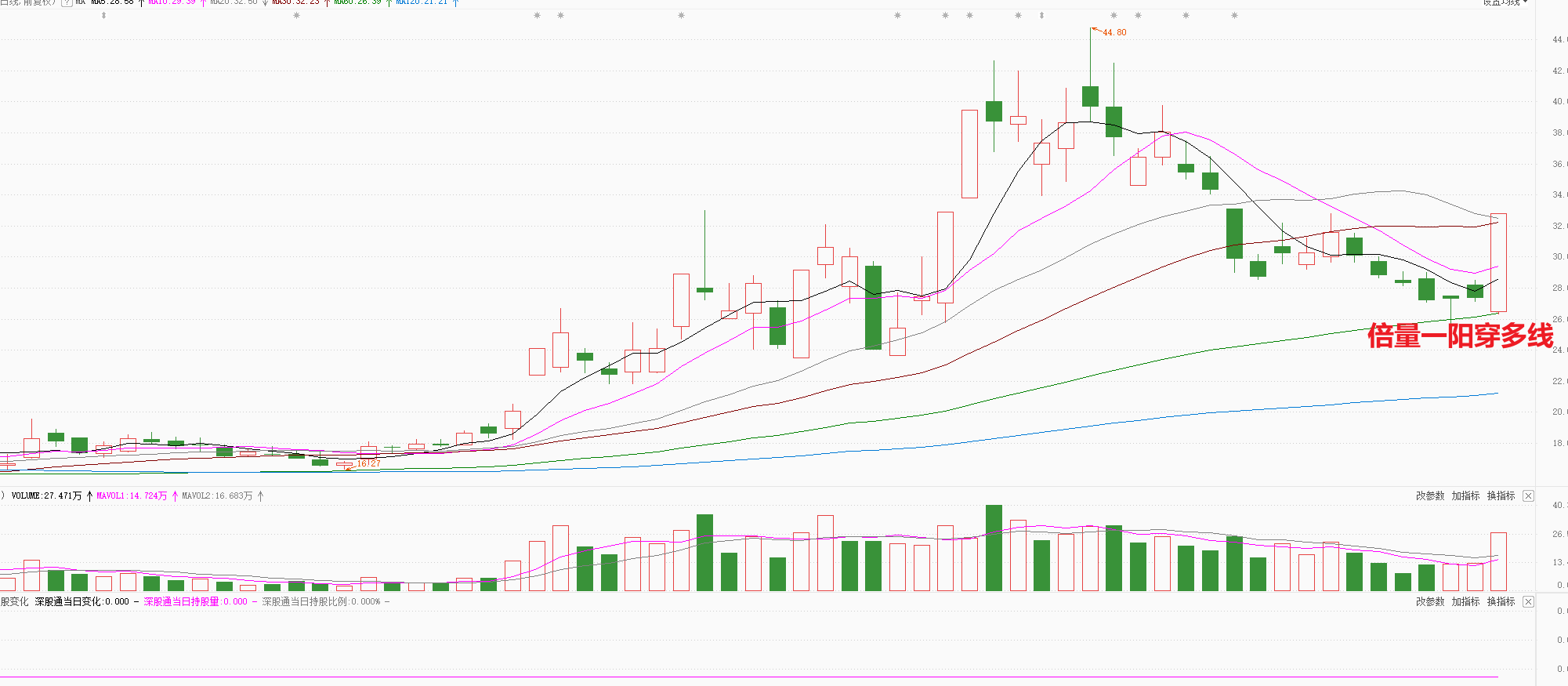1568x686 pixels.
Task: Select the tallest green volume bar
Action: [994, 548]
